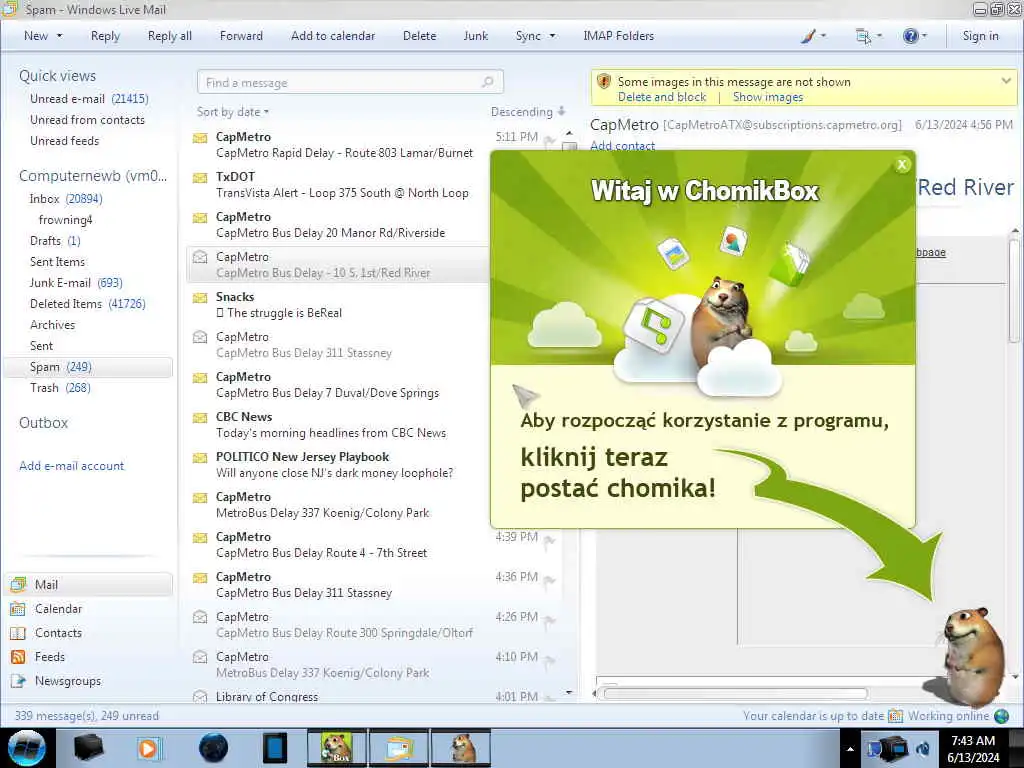
Task: Switch to the Newsgroups view
Action: click(68, 680)
